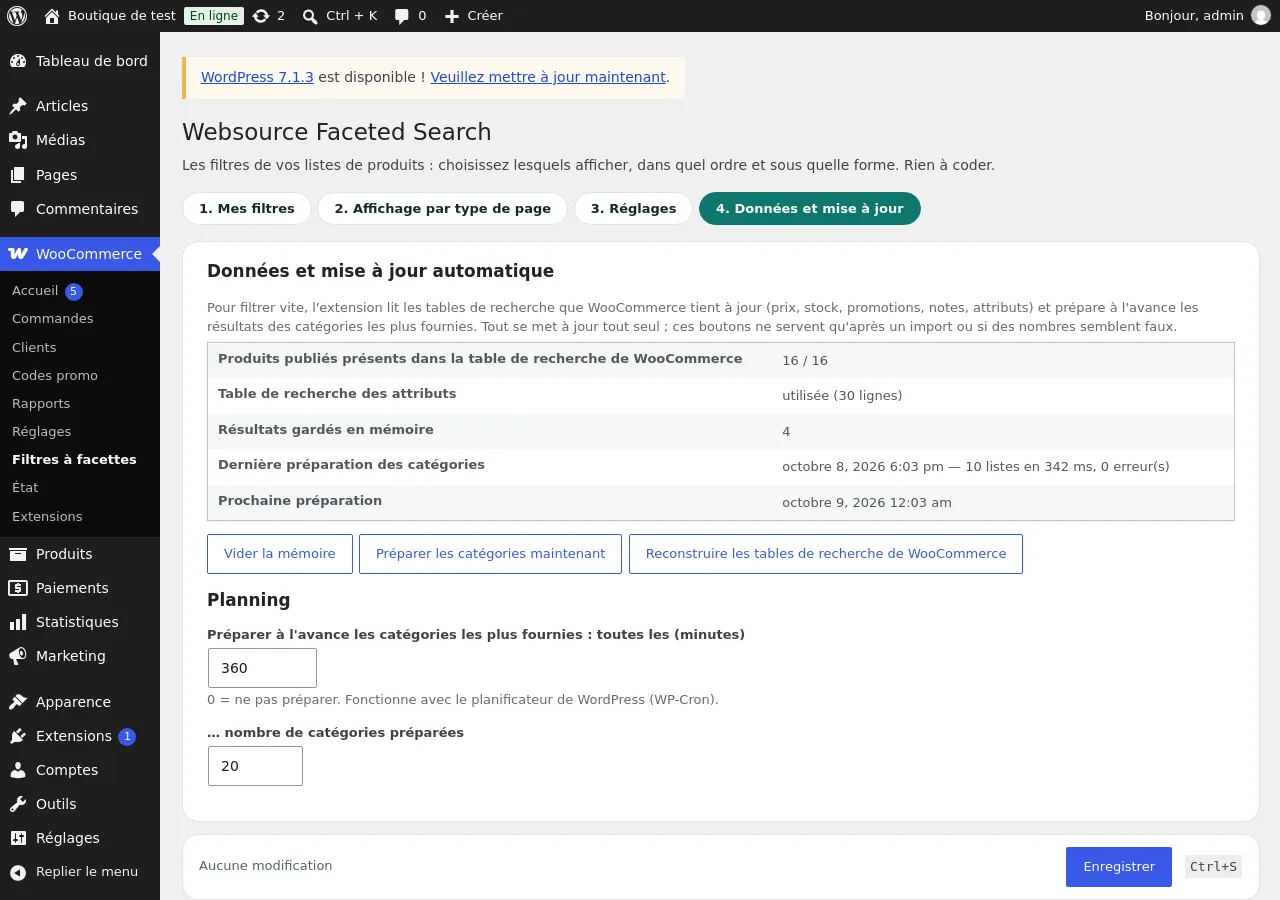The image size is (1280, 900).
Task: Click the comments bubble icon in admin bar
Action: point(401,16)
